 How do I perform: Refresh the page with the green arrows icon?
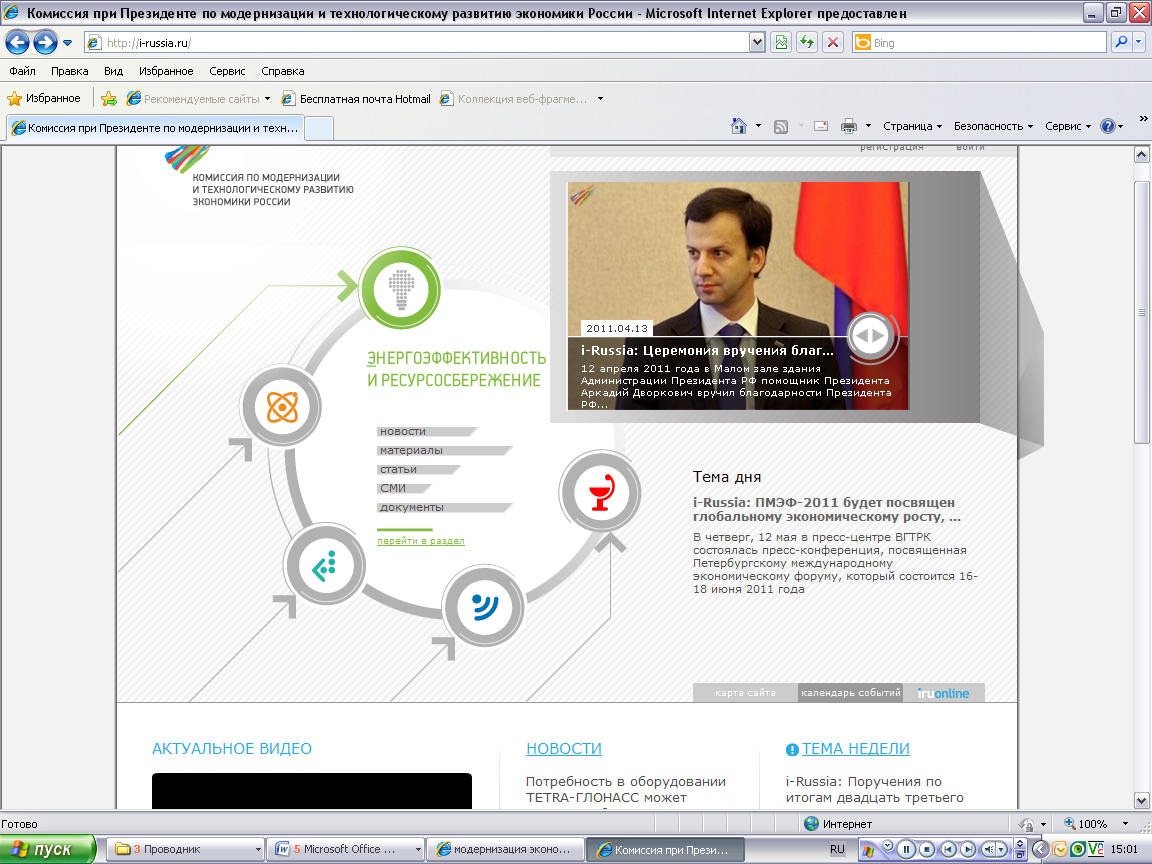coord(807,43)
